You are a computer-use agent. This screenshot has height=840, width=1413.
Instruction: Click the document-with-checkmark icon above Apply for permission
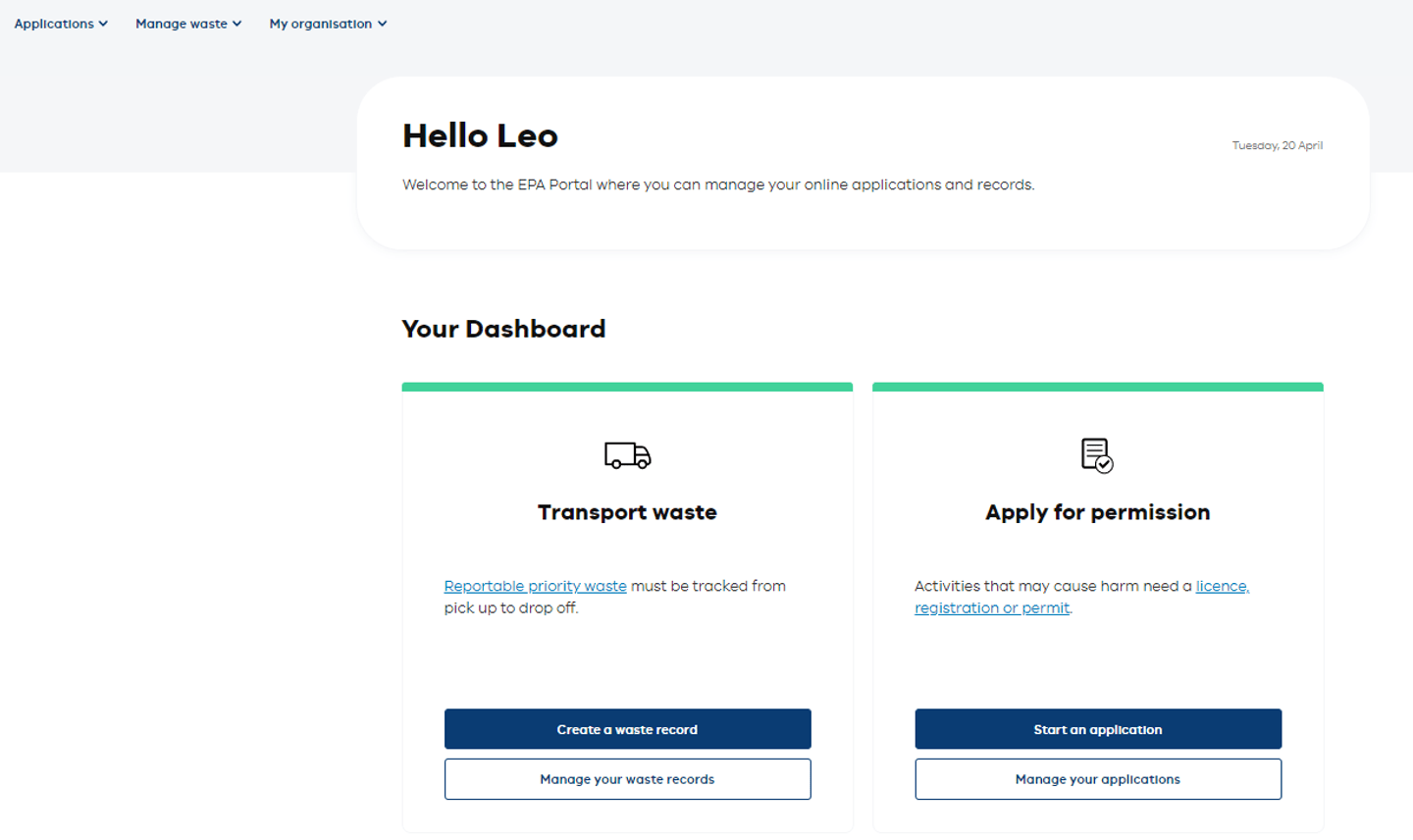[x=1096, y=454]
